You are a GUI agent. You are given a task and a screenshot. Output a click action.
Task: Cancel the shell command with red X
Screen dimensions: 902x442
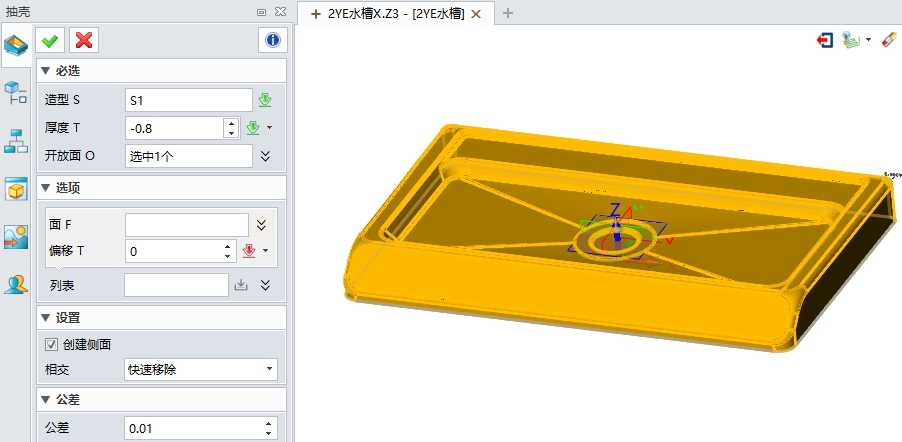coord(84,40)
